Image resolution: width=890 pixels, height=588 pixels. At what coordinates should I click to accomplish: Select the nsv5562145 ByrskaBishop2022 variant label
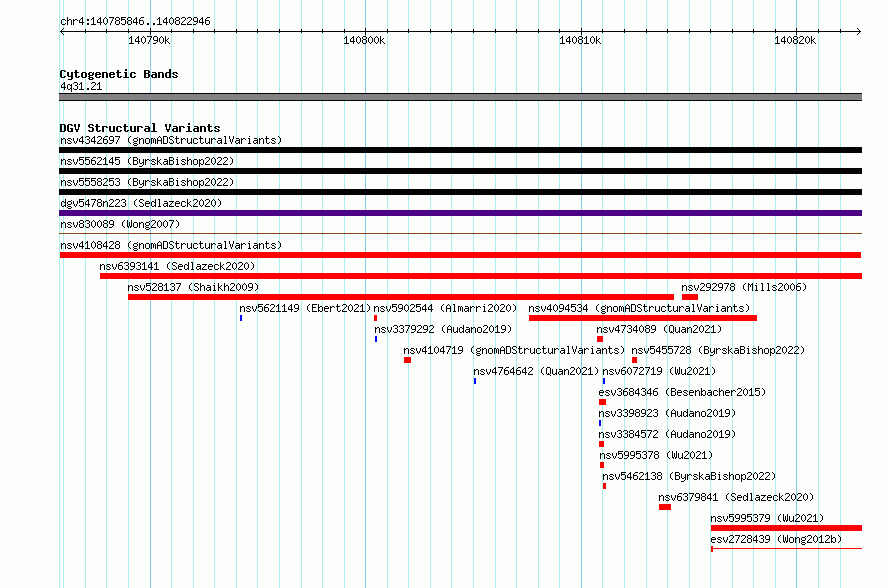click(147, 161)
